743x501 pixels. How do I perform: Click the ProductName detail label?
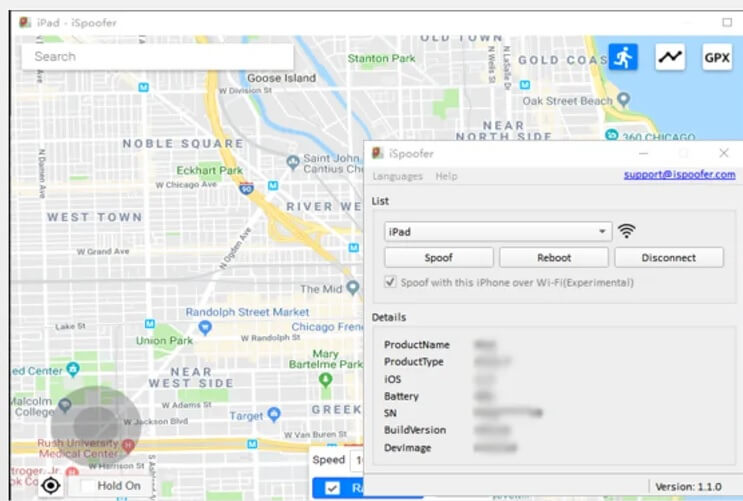[417, 345]
